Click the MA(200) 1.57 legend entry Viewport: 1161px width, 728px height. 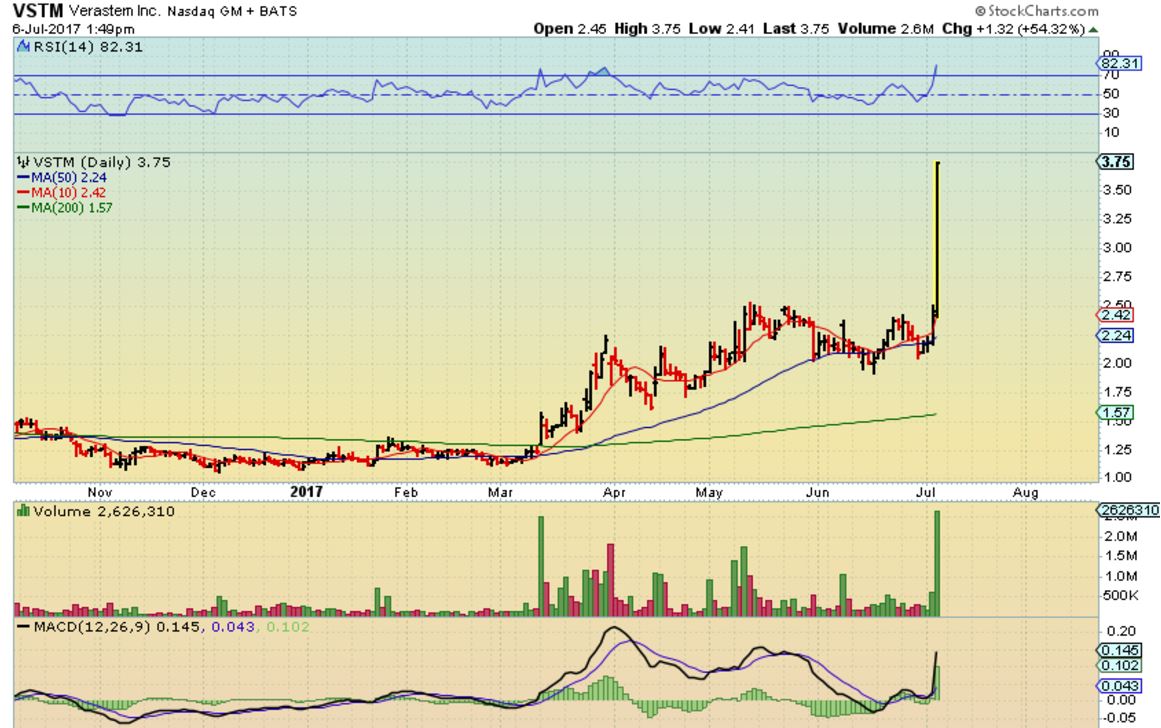[x=65, y=208]
